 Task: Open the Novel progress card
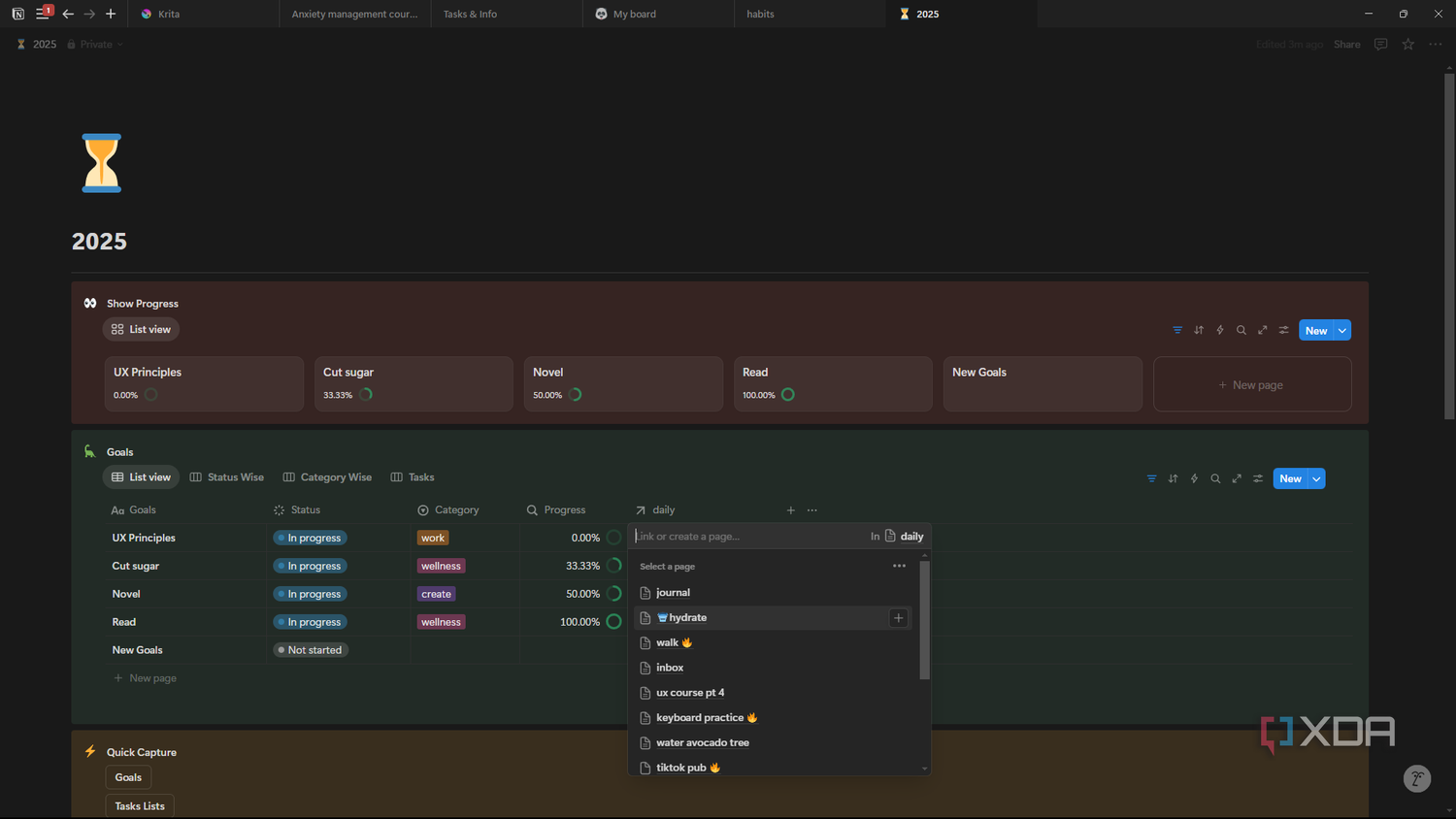click(x=623, y=384)
